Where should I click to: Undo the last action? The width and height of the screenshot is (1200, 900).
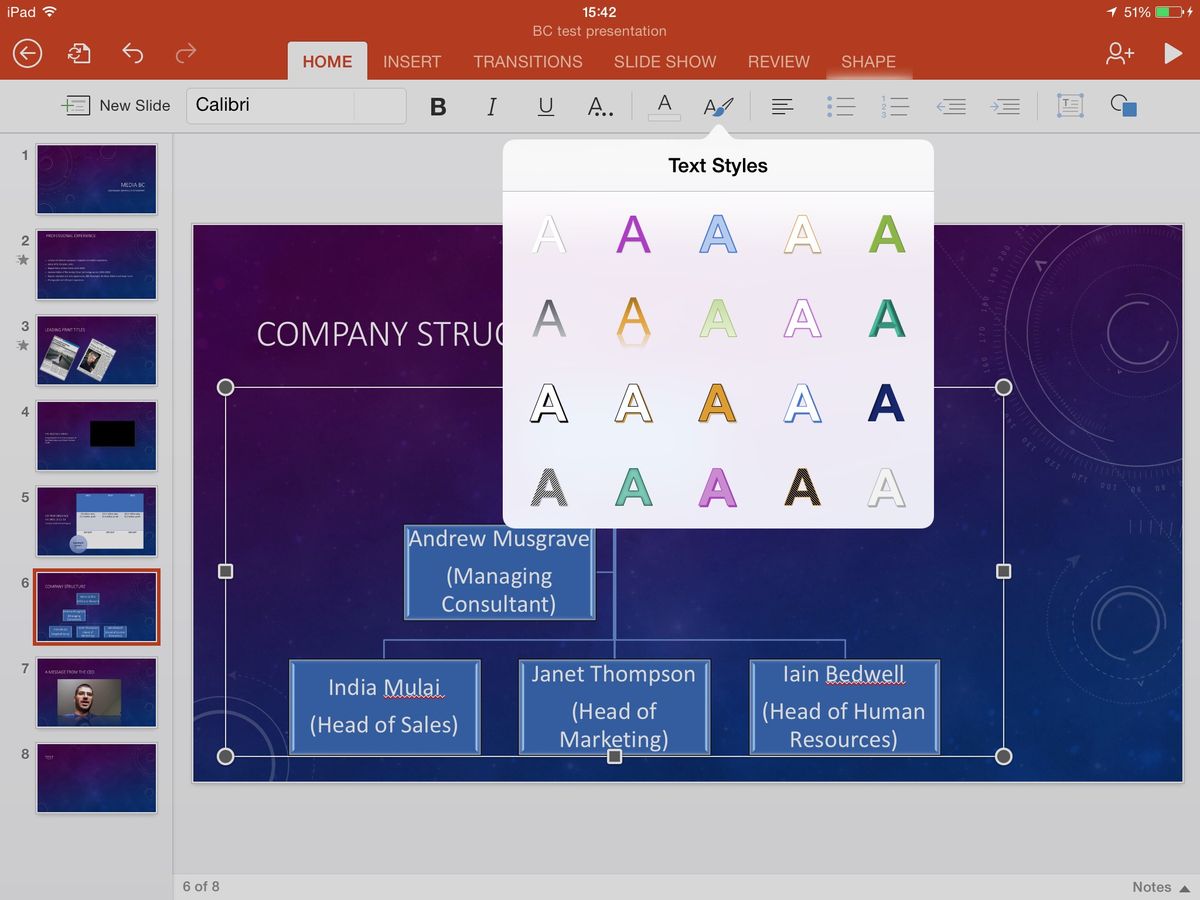(x=133, y=54)
